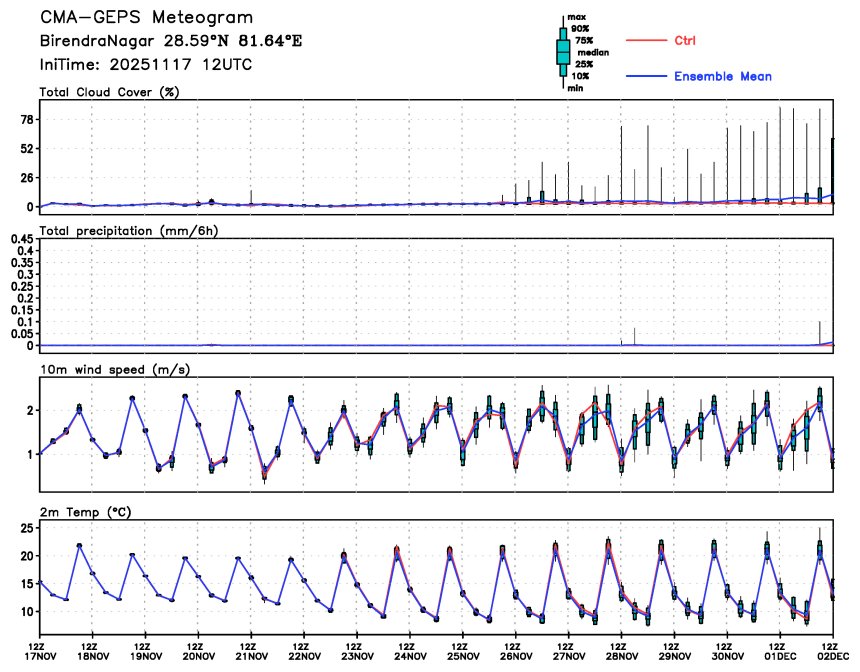Screen dimensions: 860x672
Task: Click the 0.3 tick on precipitation axis
Action: (25, 274)
